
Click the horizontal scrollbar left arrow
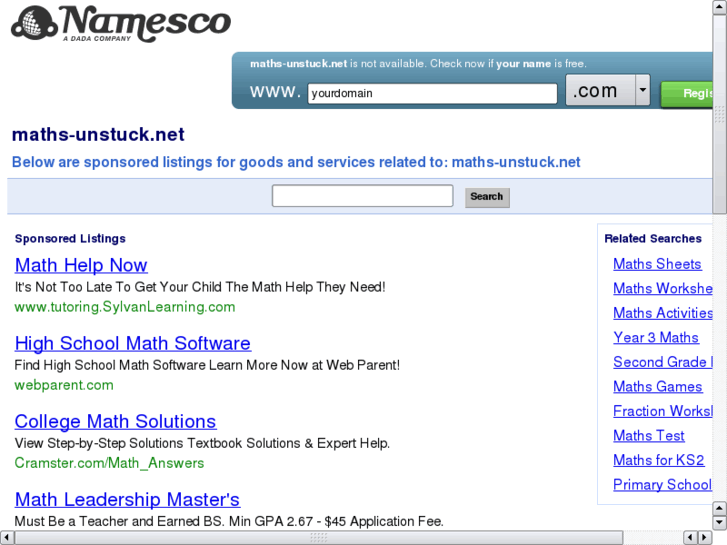(x=6, y=538)
